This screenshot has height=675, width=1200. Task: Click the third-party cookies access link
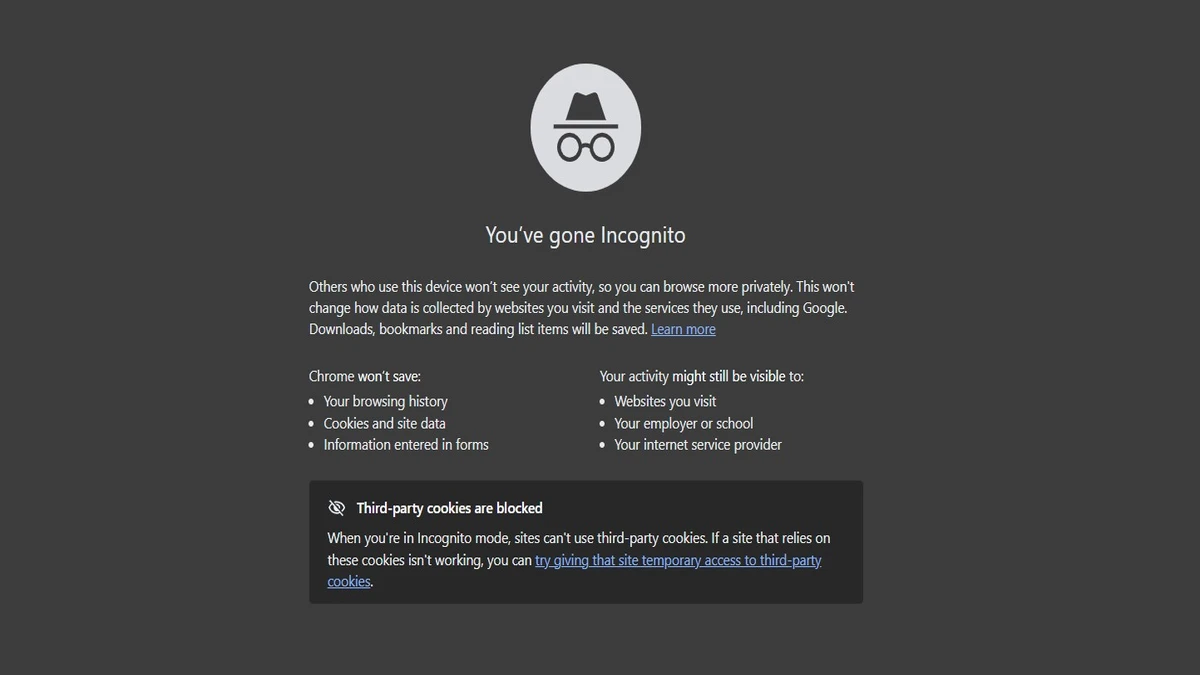(x=678, y=560)
